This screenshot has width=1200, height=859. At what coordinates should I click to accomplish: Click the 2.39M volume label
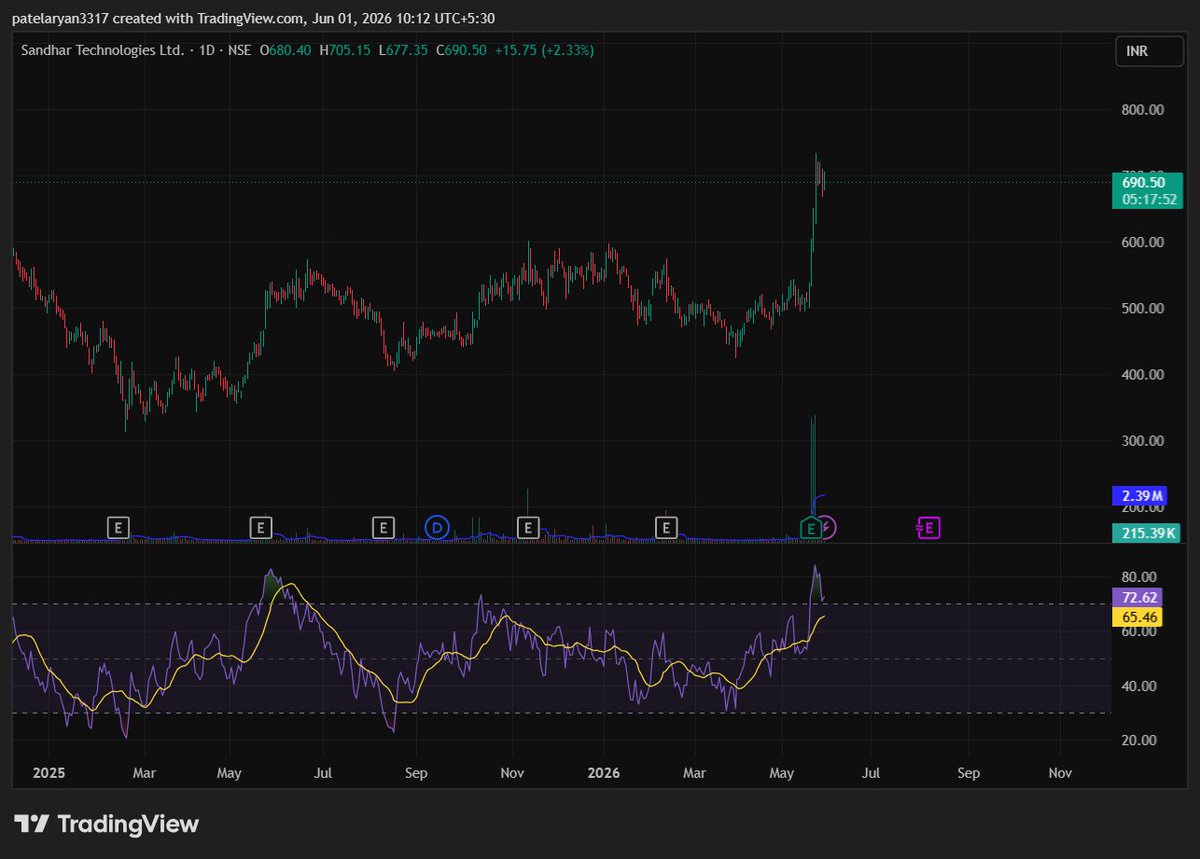1140,496
